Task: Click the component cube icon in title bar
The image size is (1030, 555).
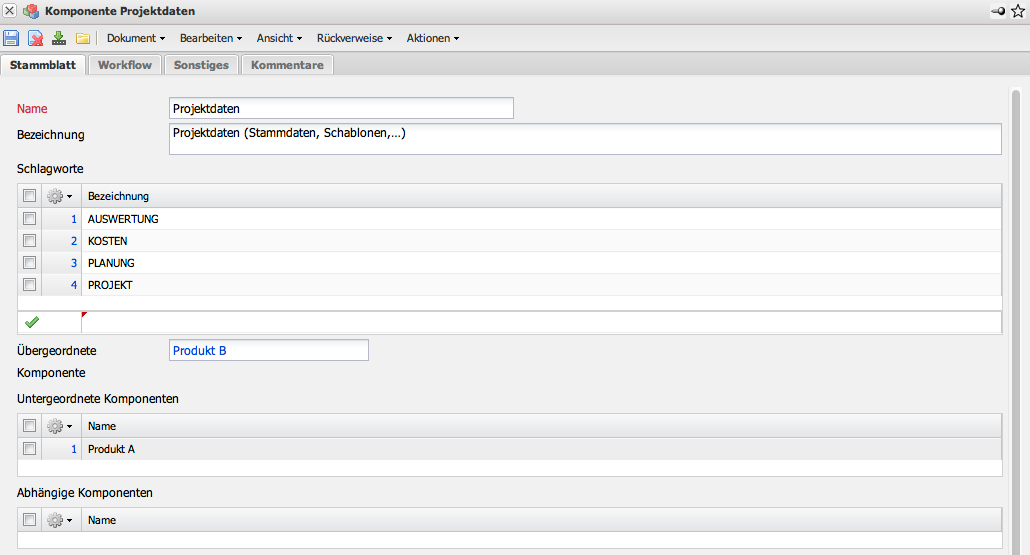Action: click(31, 11)
